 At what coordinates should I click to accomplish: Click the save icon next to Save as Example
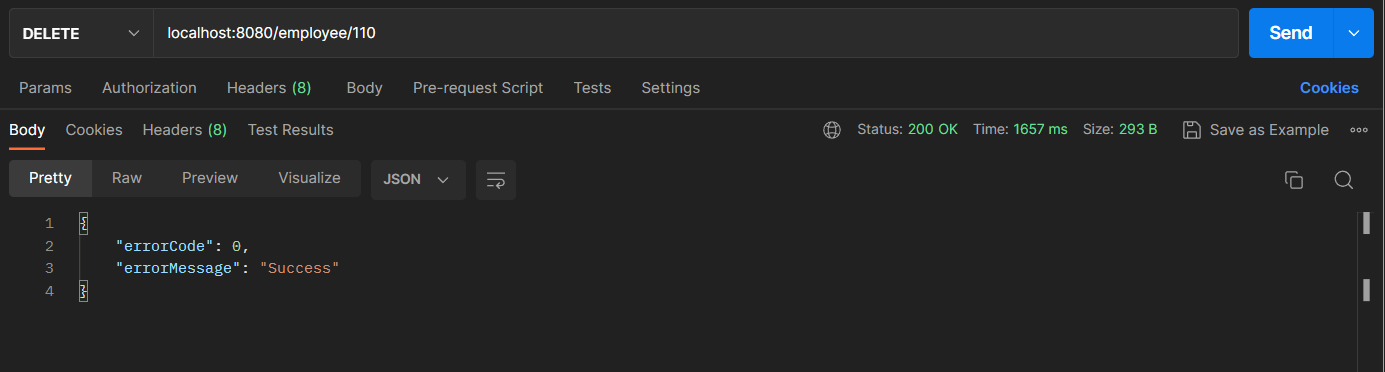1191,130
